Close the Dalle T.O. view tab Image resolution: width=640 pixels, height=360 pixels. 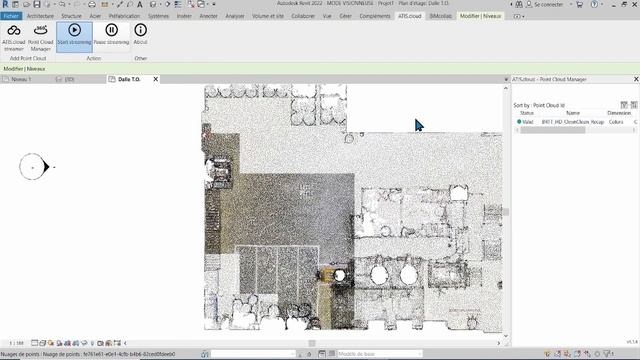[x=156, y=79]
